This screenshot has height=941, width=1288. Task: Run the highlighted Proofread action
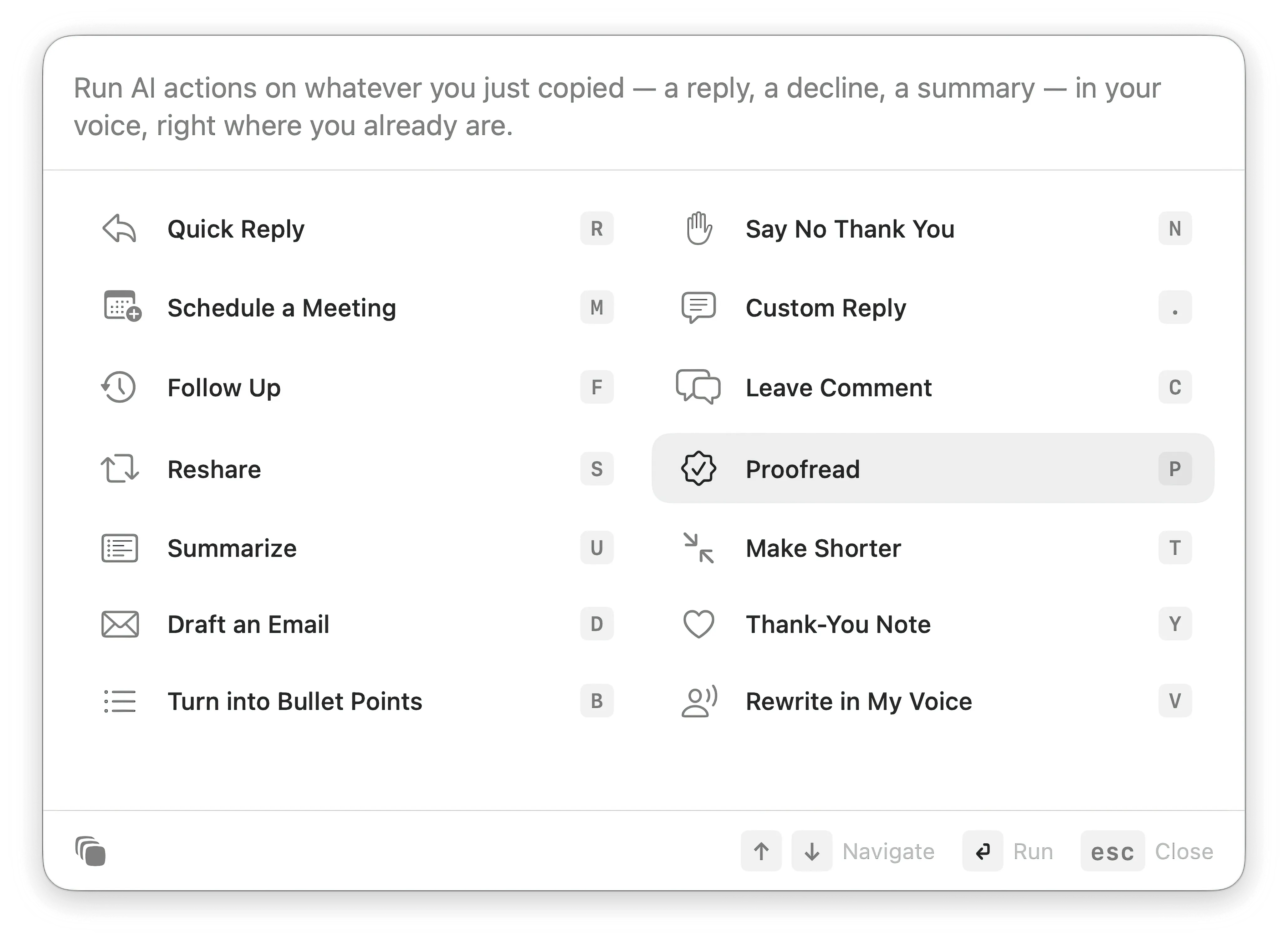933,468
